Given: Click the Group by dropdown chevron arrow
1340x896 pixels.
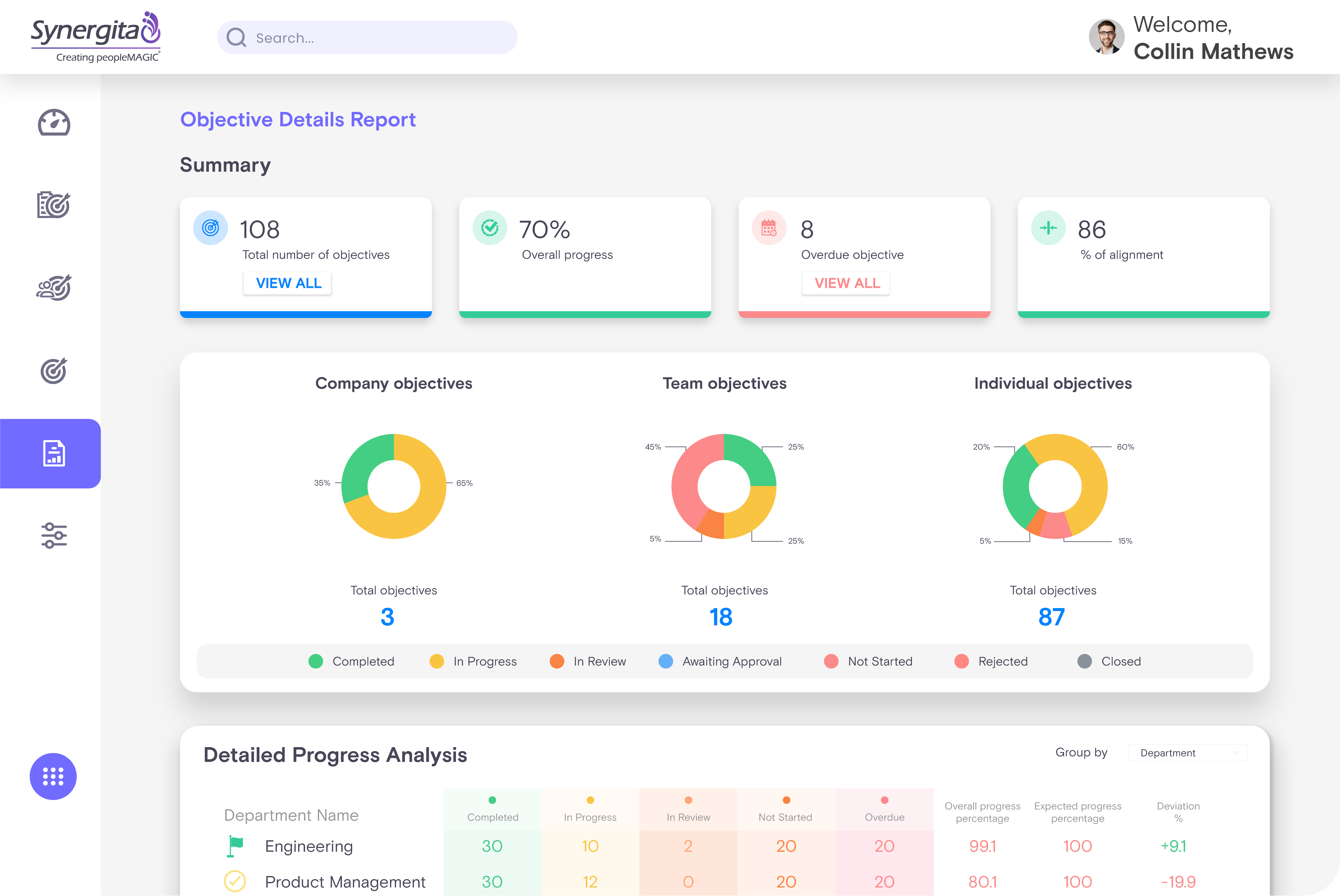Looking at the screenshot, I should [1236, 753].
